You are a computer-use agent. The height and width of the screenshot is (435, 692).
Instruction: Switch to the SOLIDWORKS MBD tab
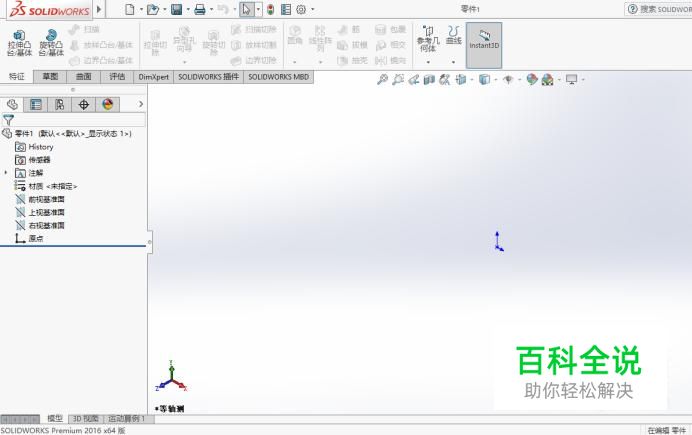pyautogui.click(x=278, y=77)
